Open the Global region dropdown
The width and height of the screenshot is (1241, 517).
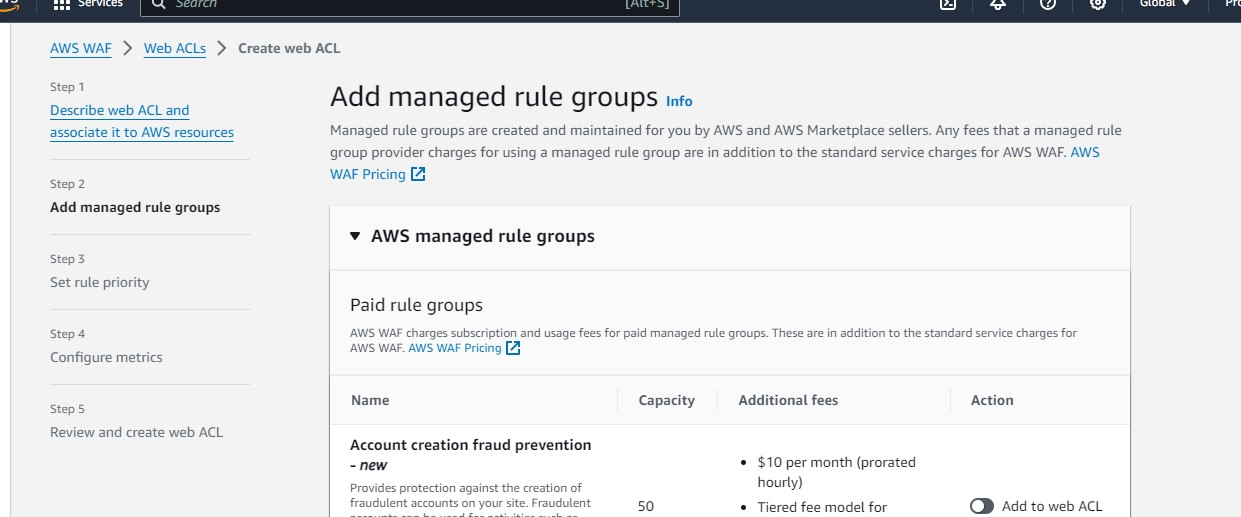point(1165,4)
